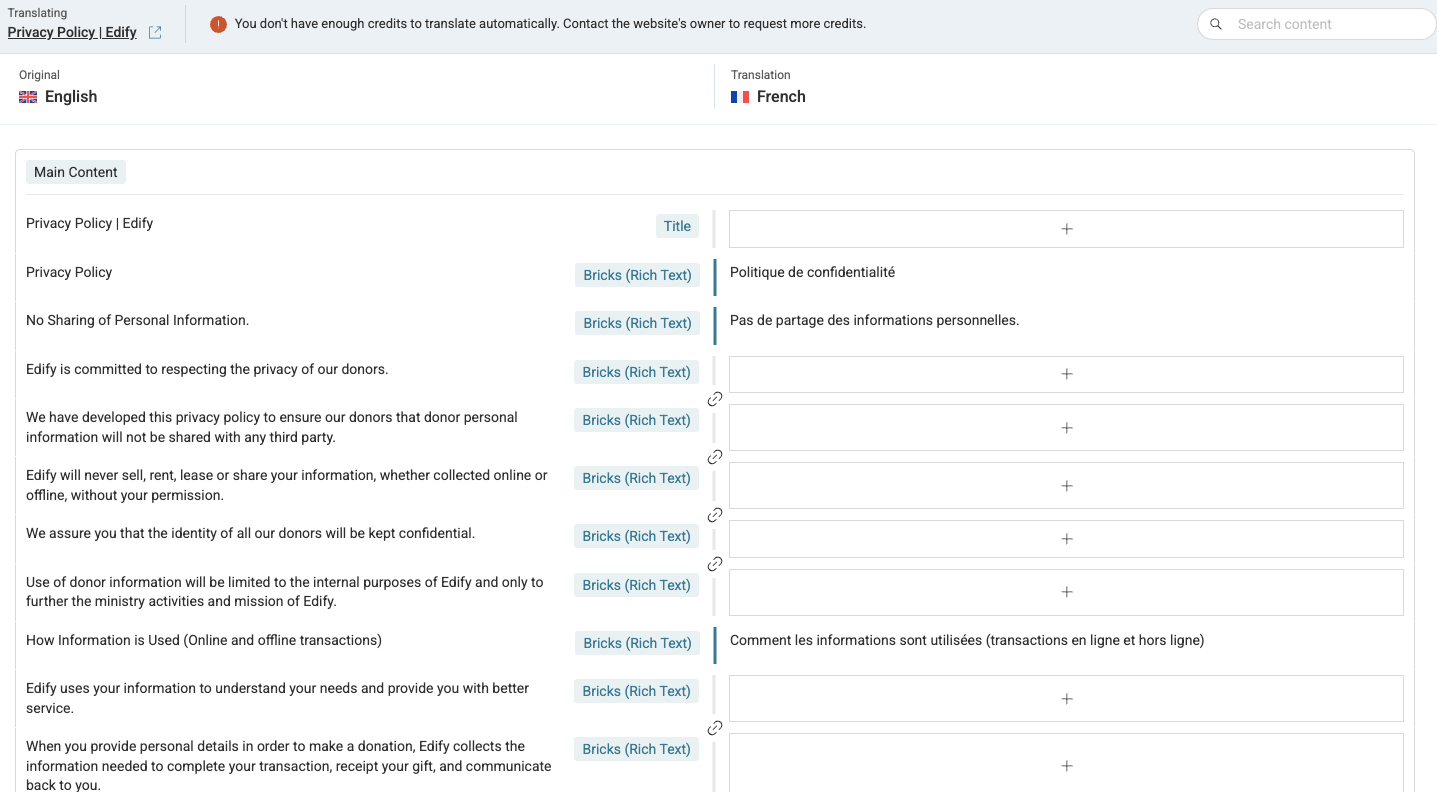Click the UK flag icon next to English
This screenshot has width=1437, height=792.
(28, 97)
